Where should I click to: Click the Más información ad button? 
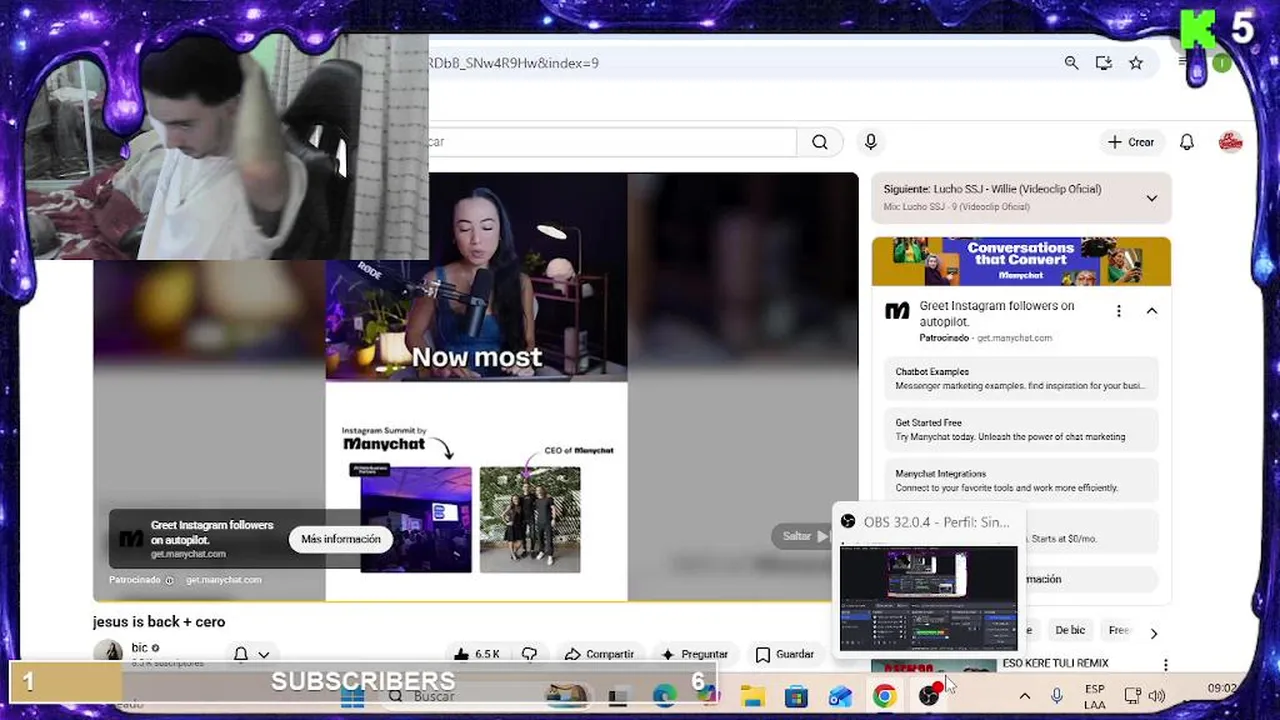[x=341, y=539]
